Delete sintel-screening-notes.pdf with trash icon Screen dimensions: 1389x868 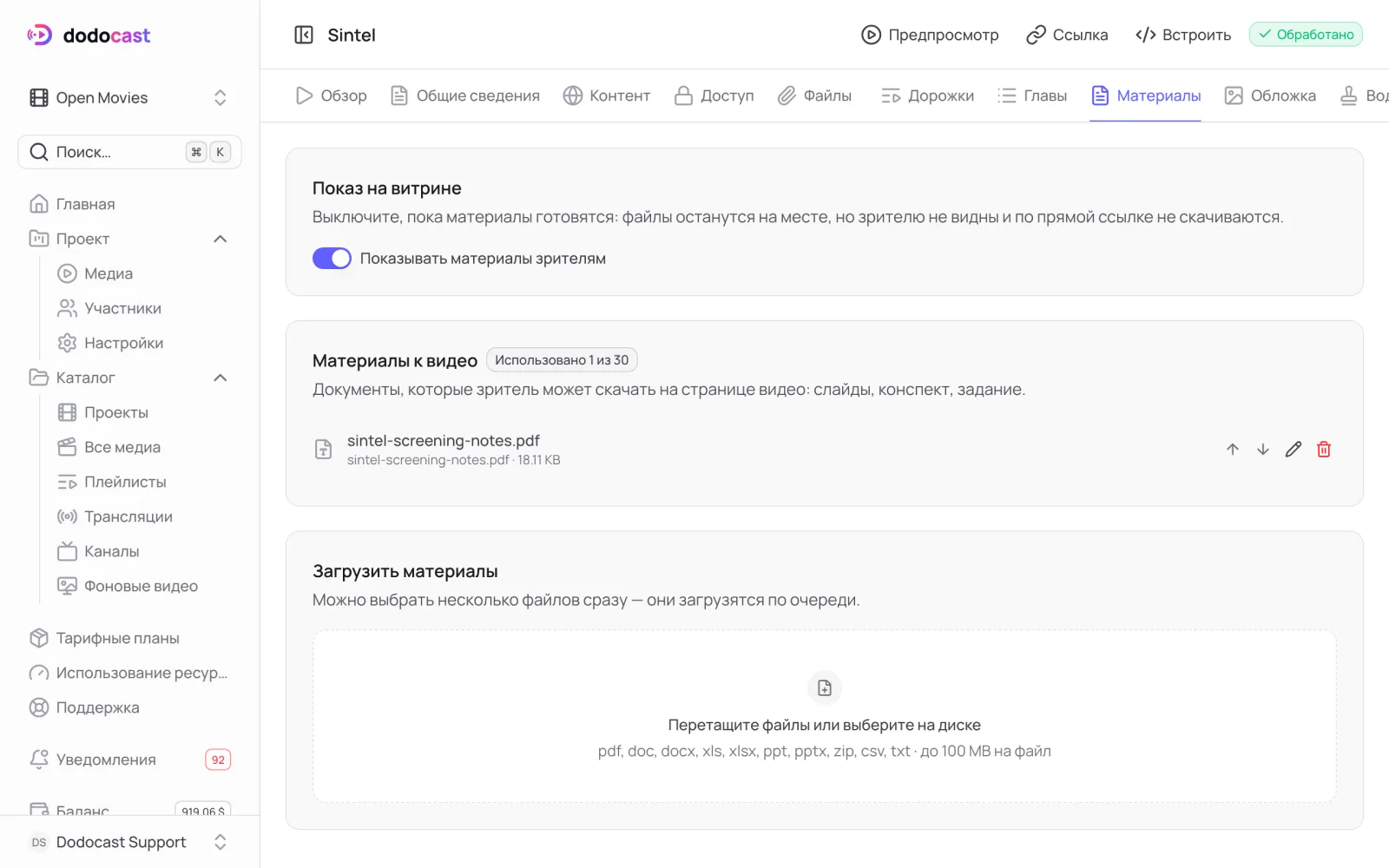click(x=1324, y=449)
